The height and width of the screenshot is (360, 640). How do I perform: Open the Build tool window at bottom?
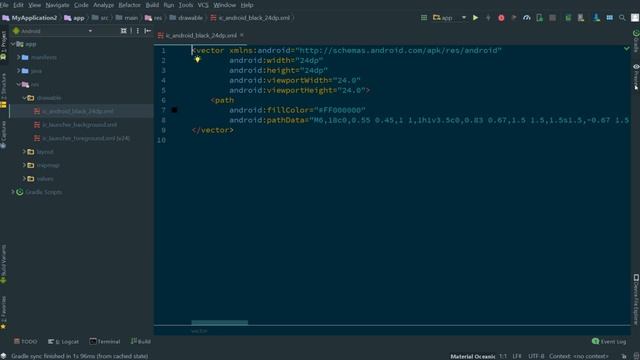[141, 341]
